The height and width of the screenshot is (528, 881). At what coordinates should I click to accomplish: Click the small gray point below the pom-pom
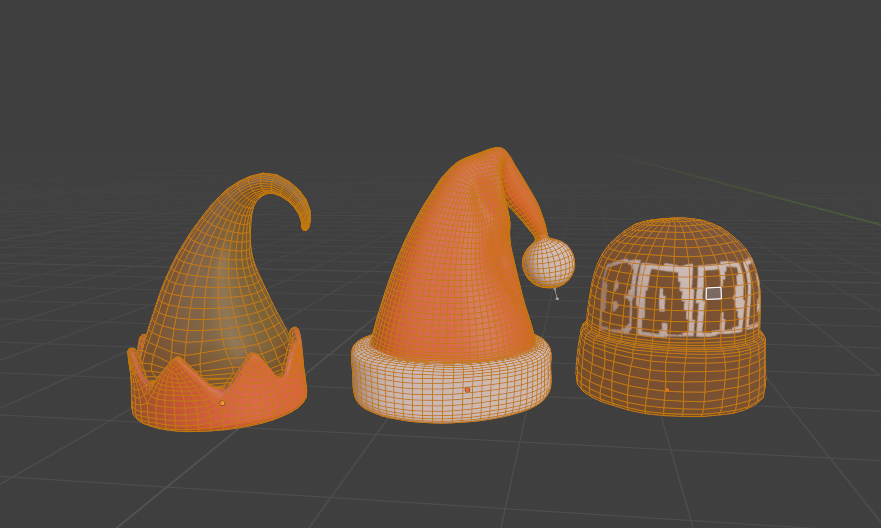pos(557,298)
